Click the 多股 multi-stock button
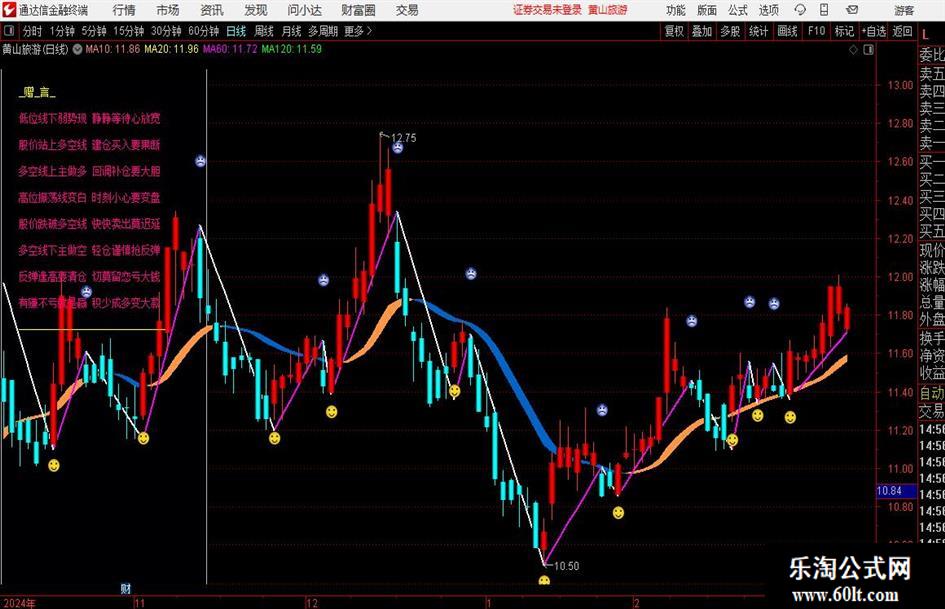Screen dimensions: 945x609 tap(730, 31)
